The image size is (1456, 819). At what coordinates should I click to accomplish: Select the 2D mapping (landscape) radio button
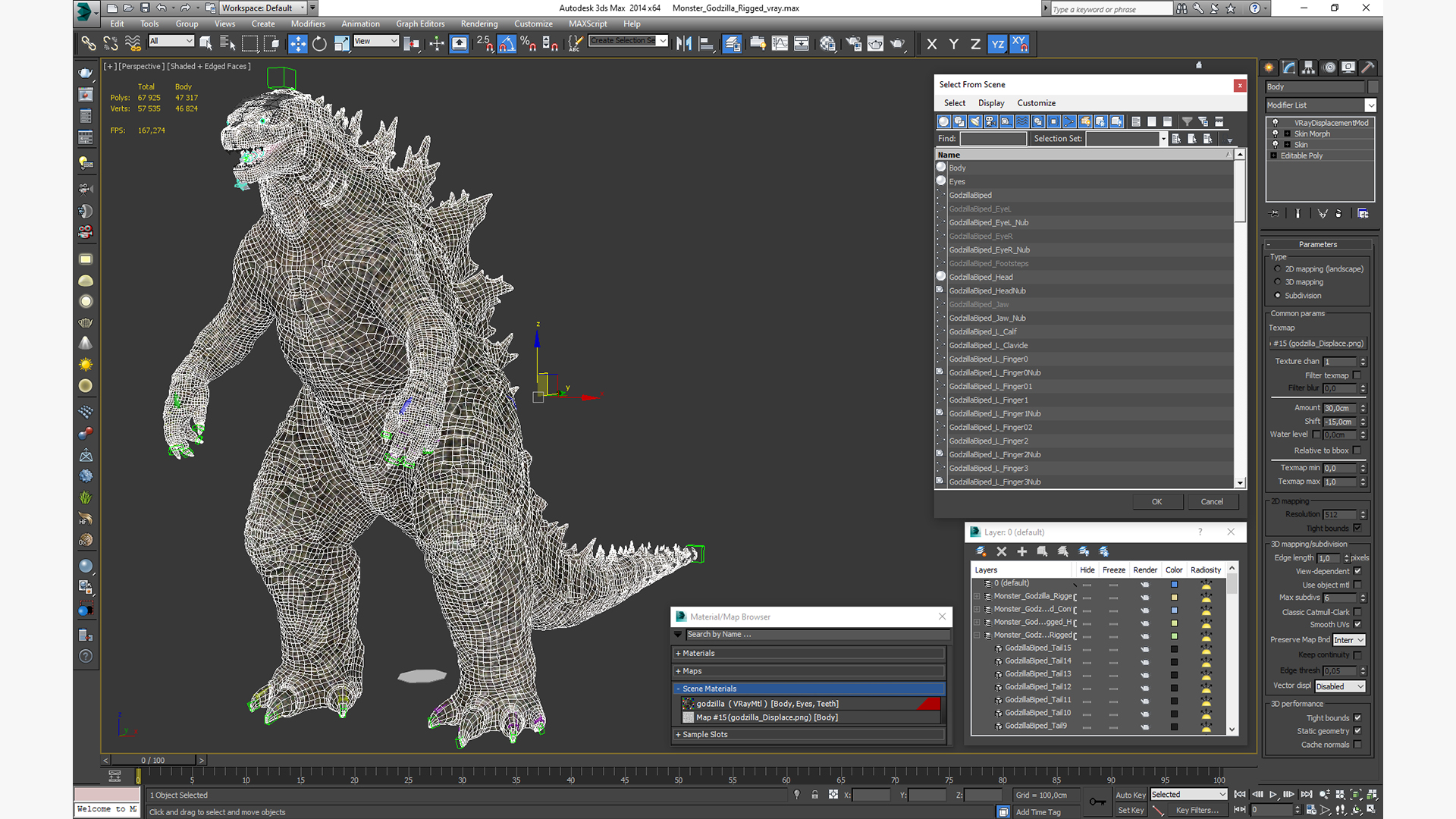point(1278,269)
